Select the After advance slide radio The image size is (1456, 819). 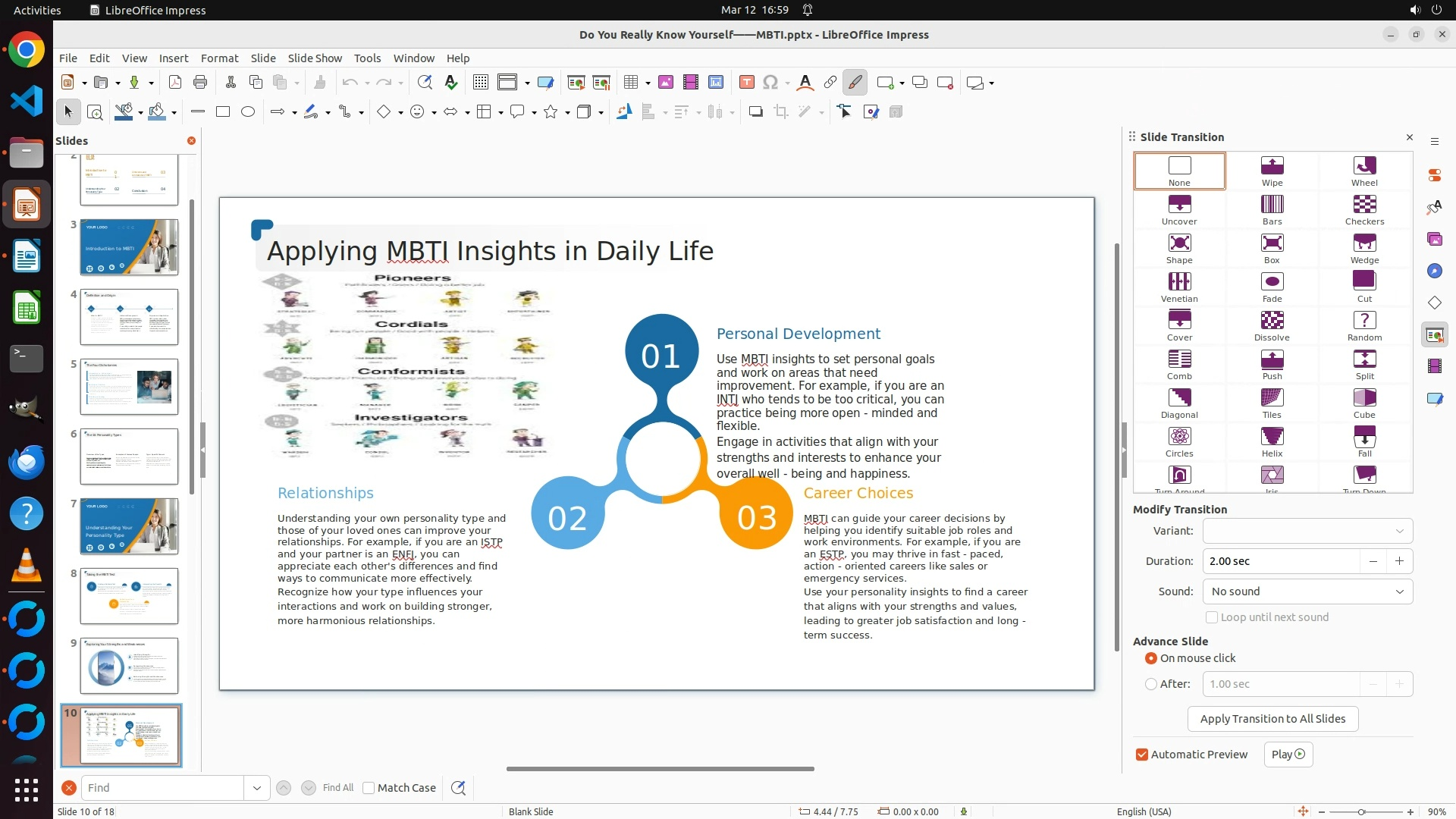click(1151, 684)
